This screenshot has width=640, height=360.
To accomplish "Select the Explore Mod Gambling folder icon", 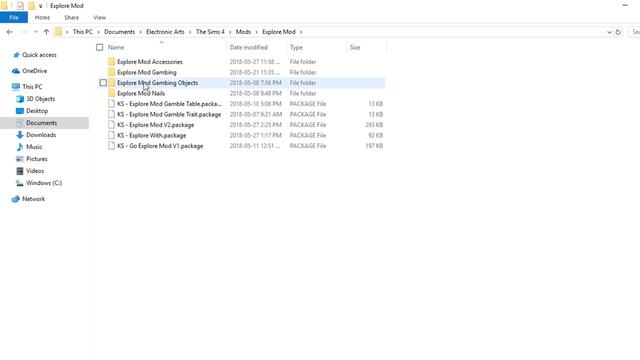I will point(111,72).
